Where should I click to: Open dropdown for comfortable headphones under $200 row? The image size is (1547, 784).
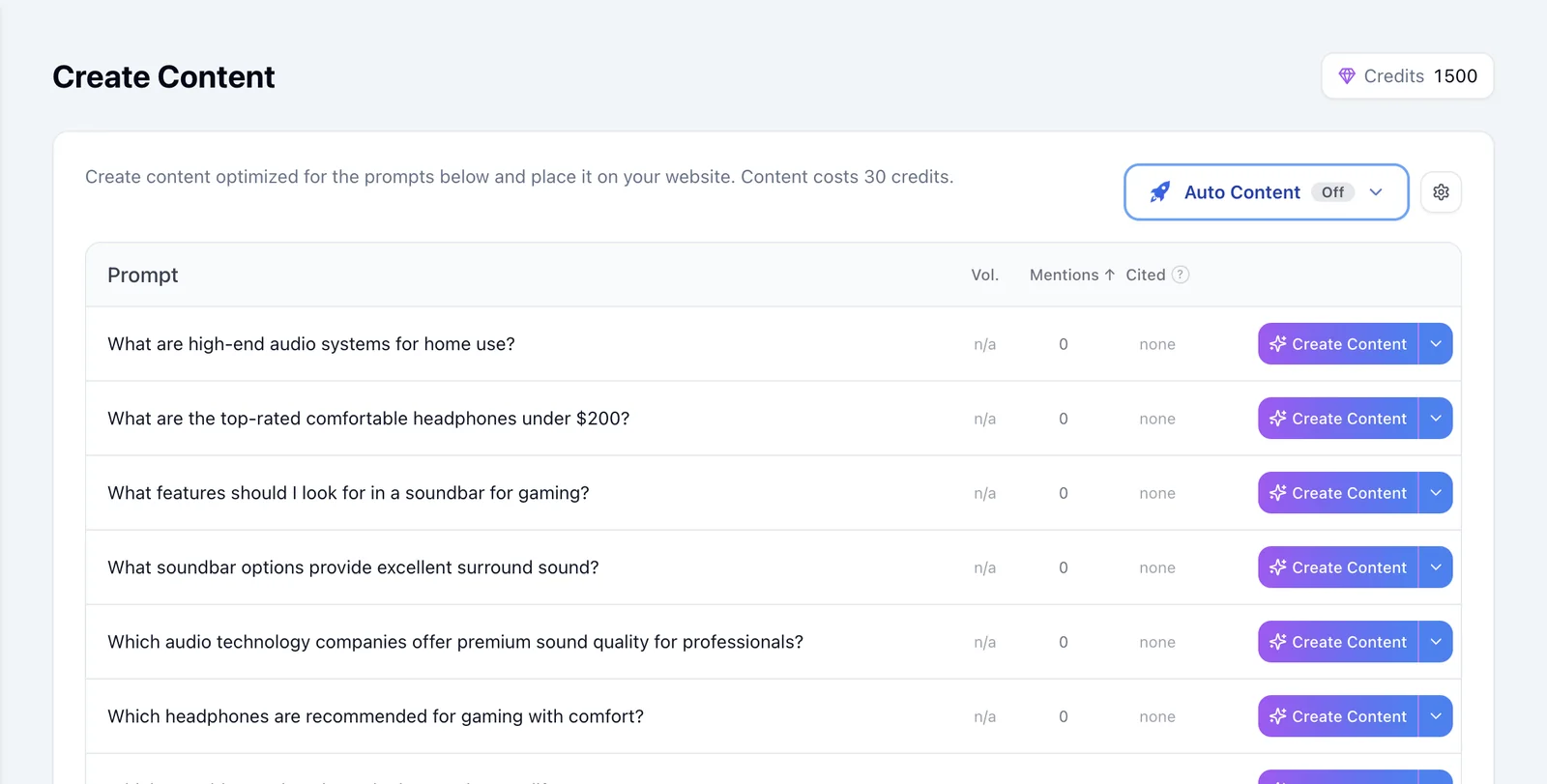pos(1436,419)
